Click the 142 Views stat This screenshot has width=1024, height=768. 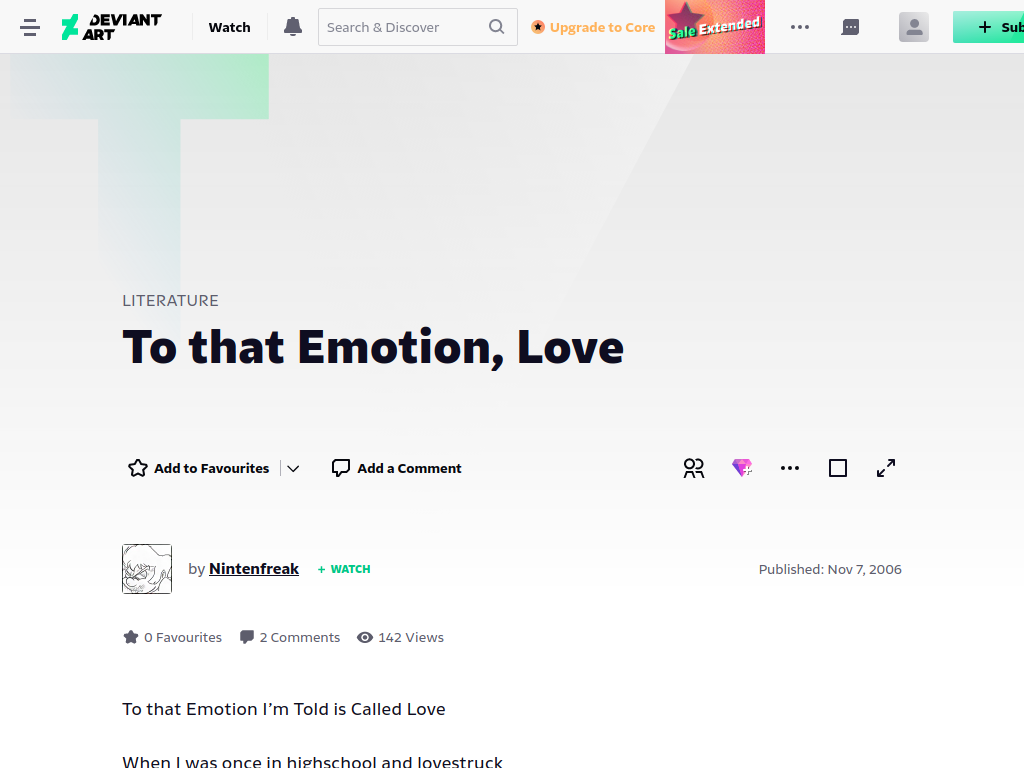tap(400, 637)
